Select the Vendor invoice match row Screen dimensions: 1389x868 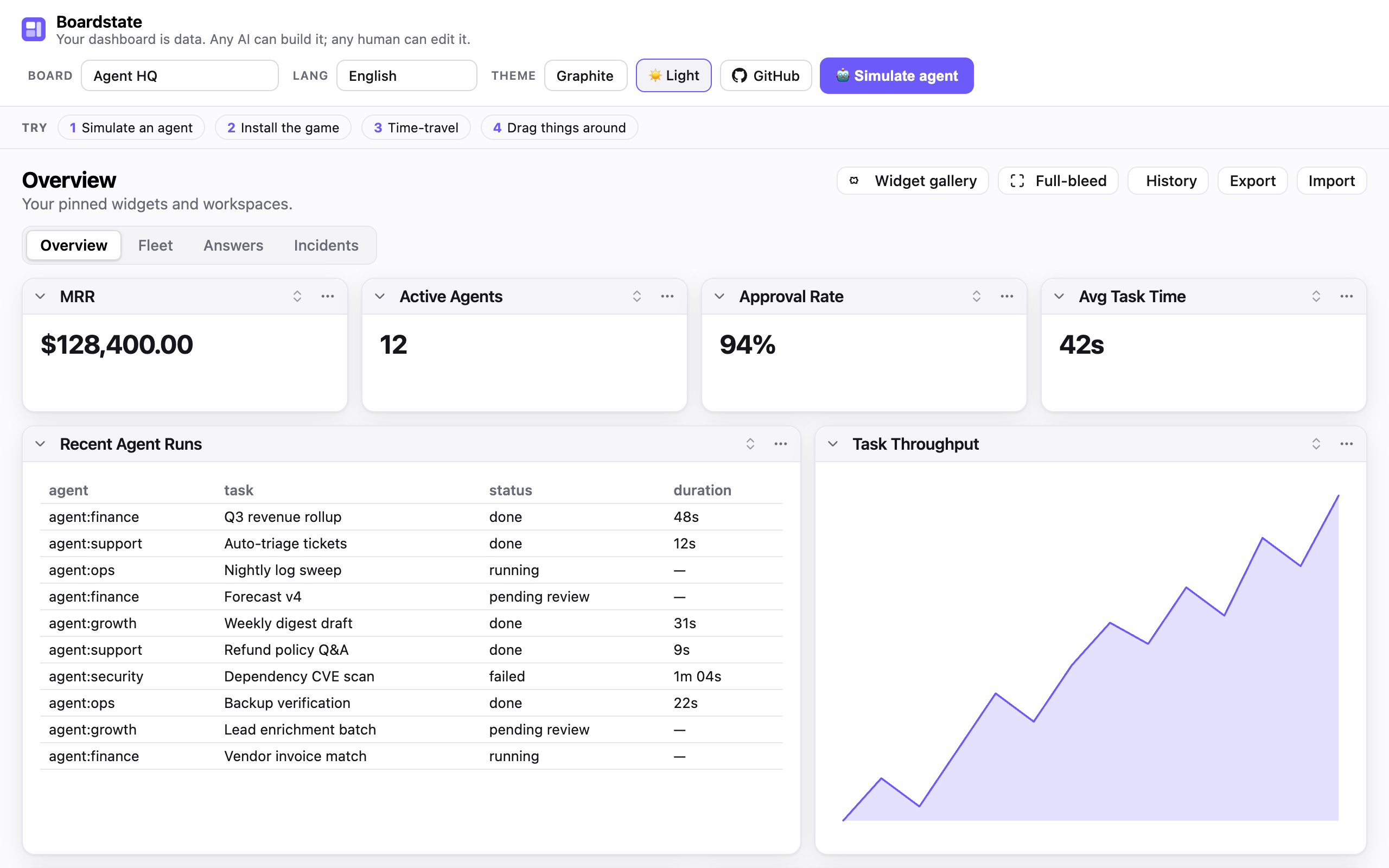point(411,756)
